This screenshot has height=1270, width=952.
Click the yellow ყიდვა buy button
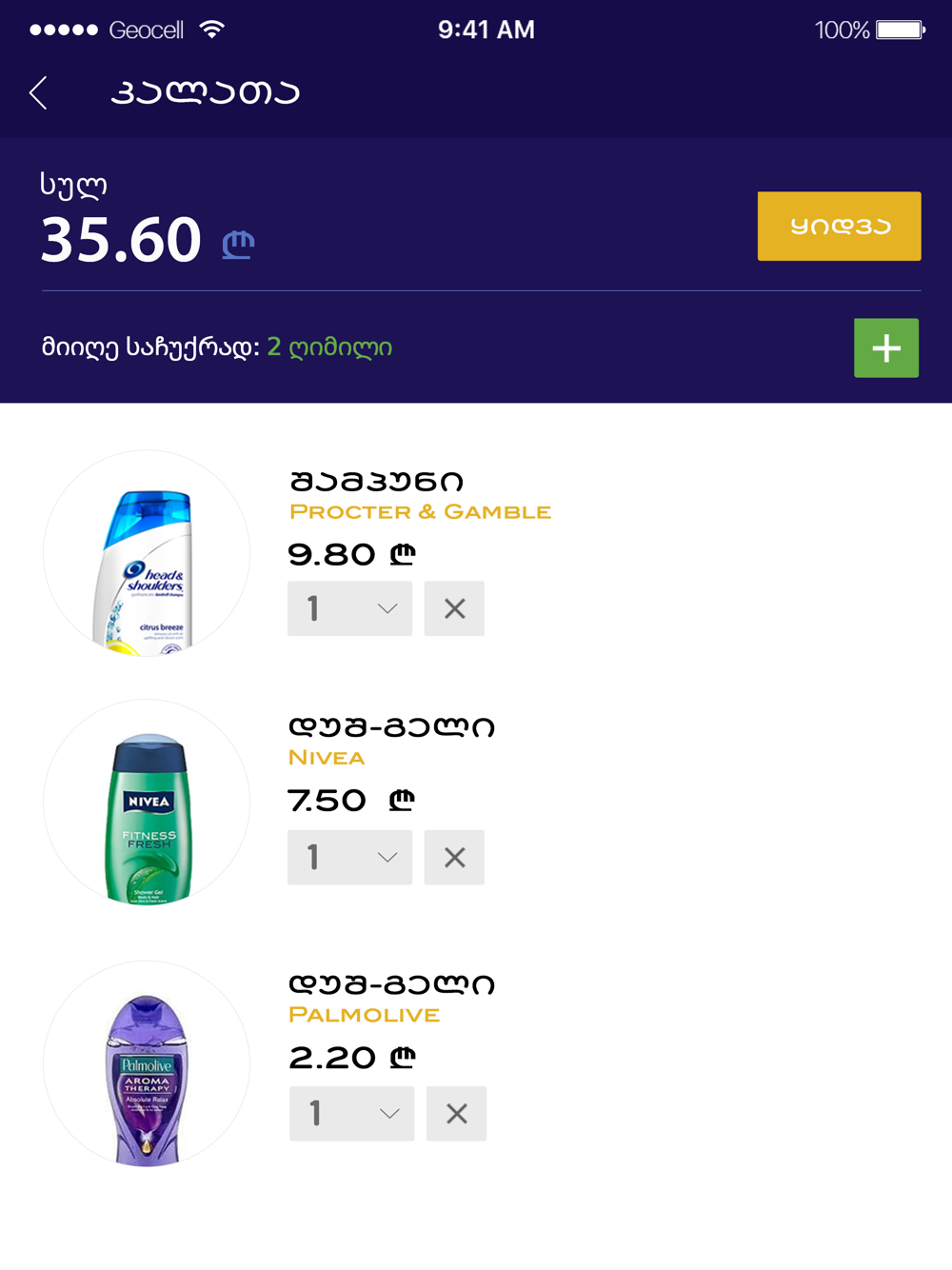click(839, 226)
